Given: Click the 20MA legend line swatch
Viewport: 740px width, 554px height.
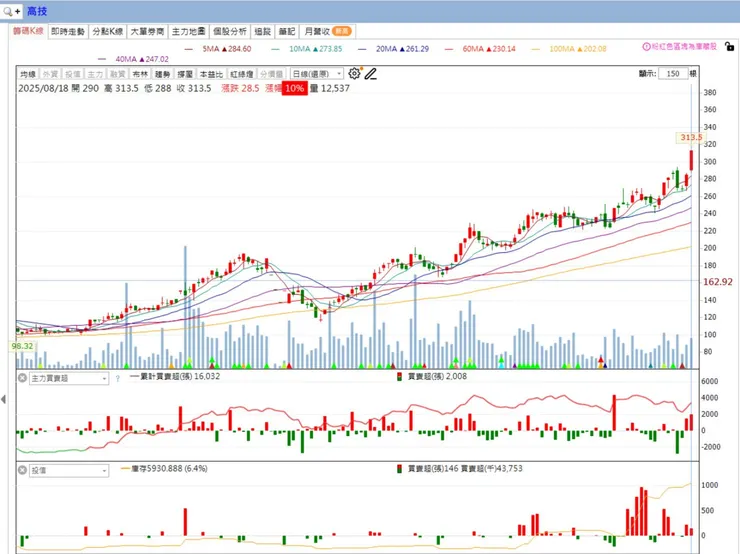Looking at the screenshot, I should [x=362, y=49].
